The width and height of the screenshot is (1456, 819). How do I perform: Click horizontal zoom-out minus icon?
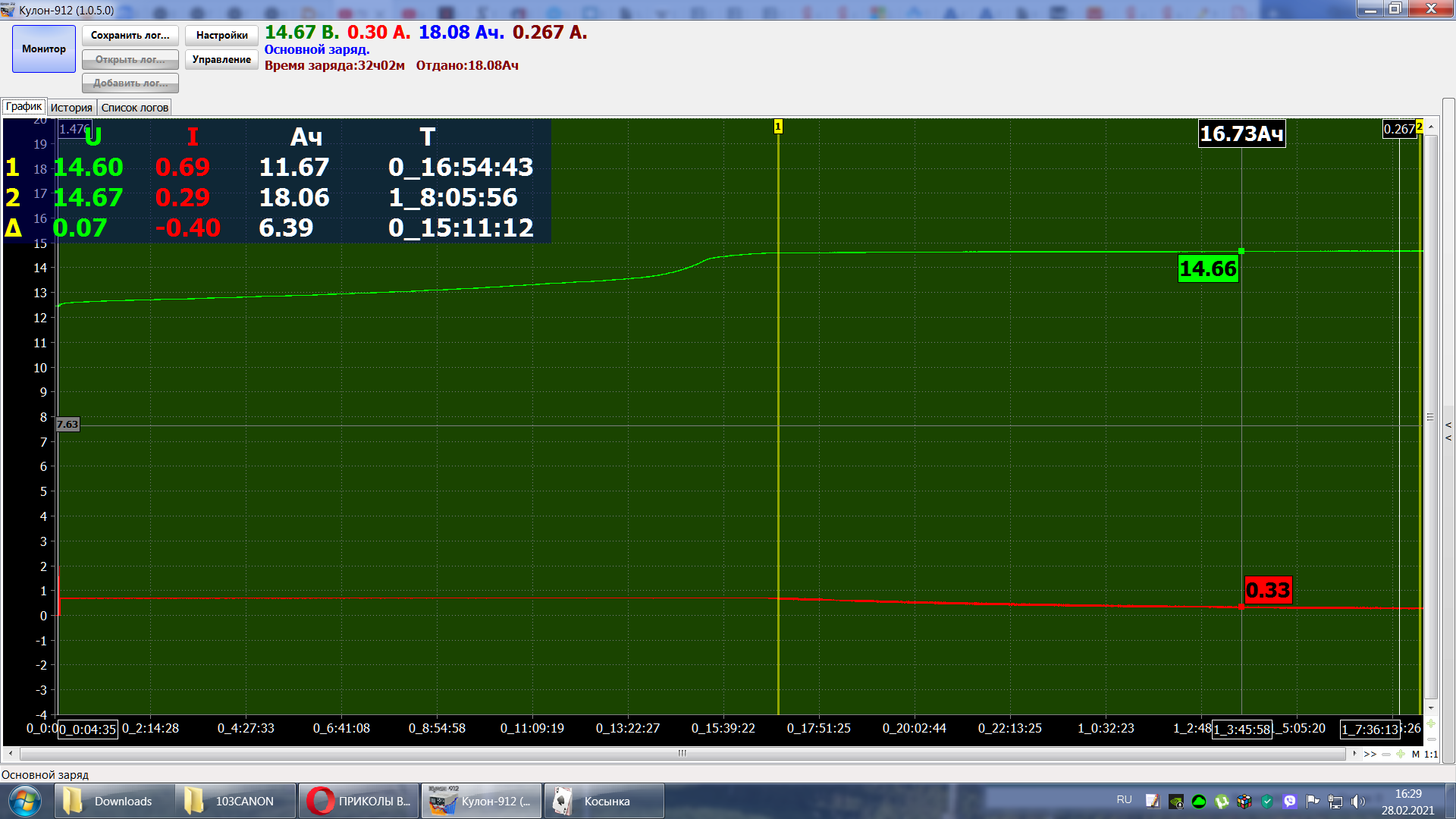(x=1386, y=754)
